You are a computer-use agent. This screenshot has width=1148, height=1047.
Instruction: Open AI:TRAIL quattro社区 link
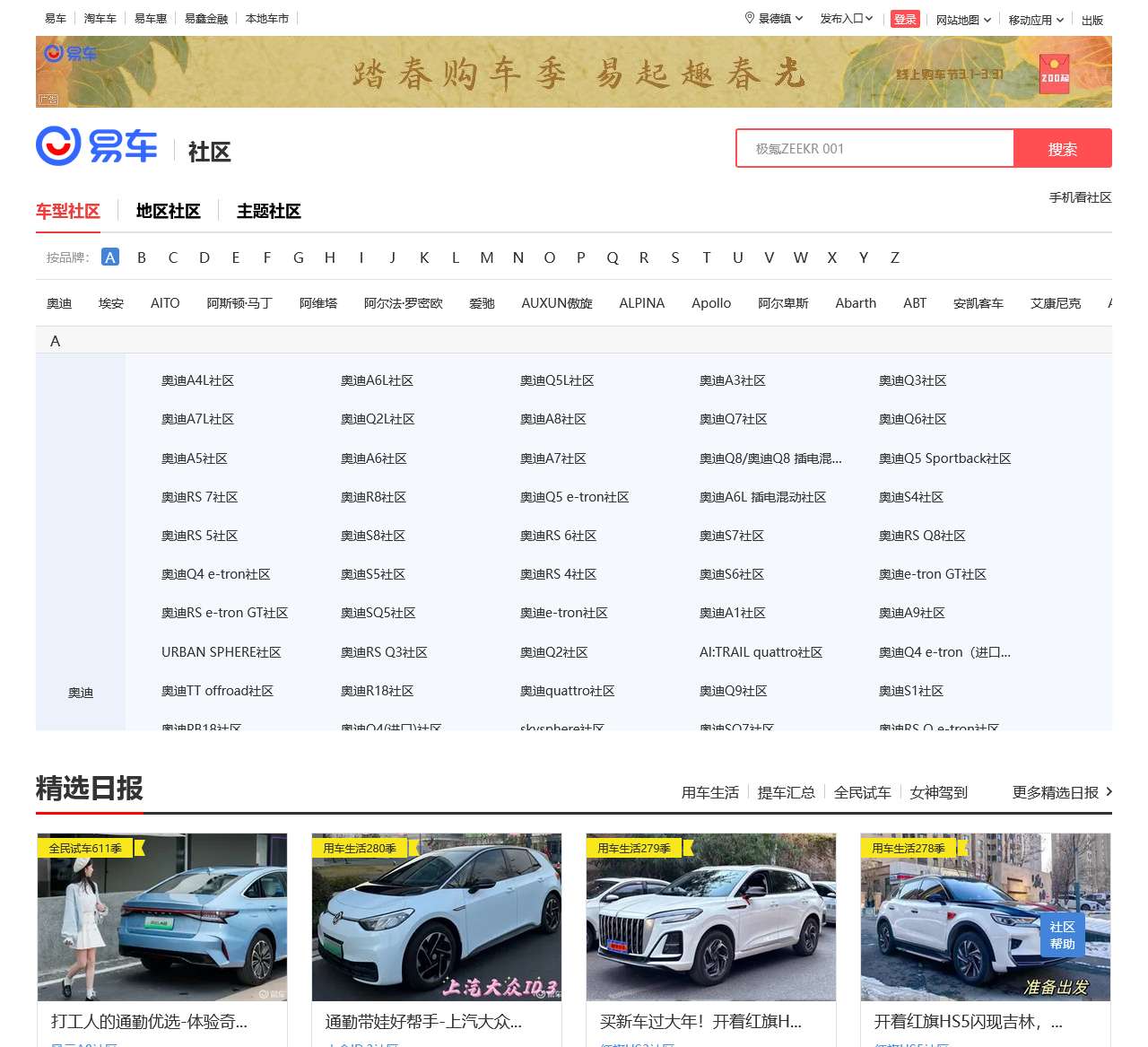pyautogui.click(x=761, y=652)
